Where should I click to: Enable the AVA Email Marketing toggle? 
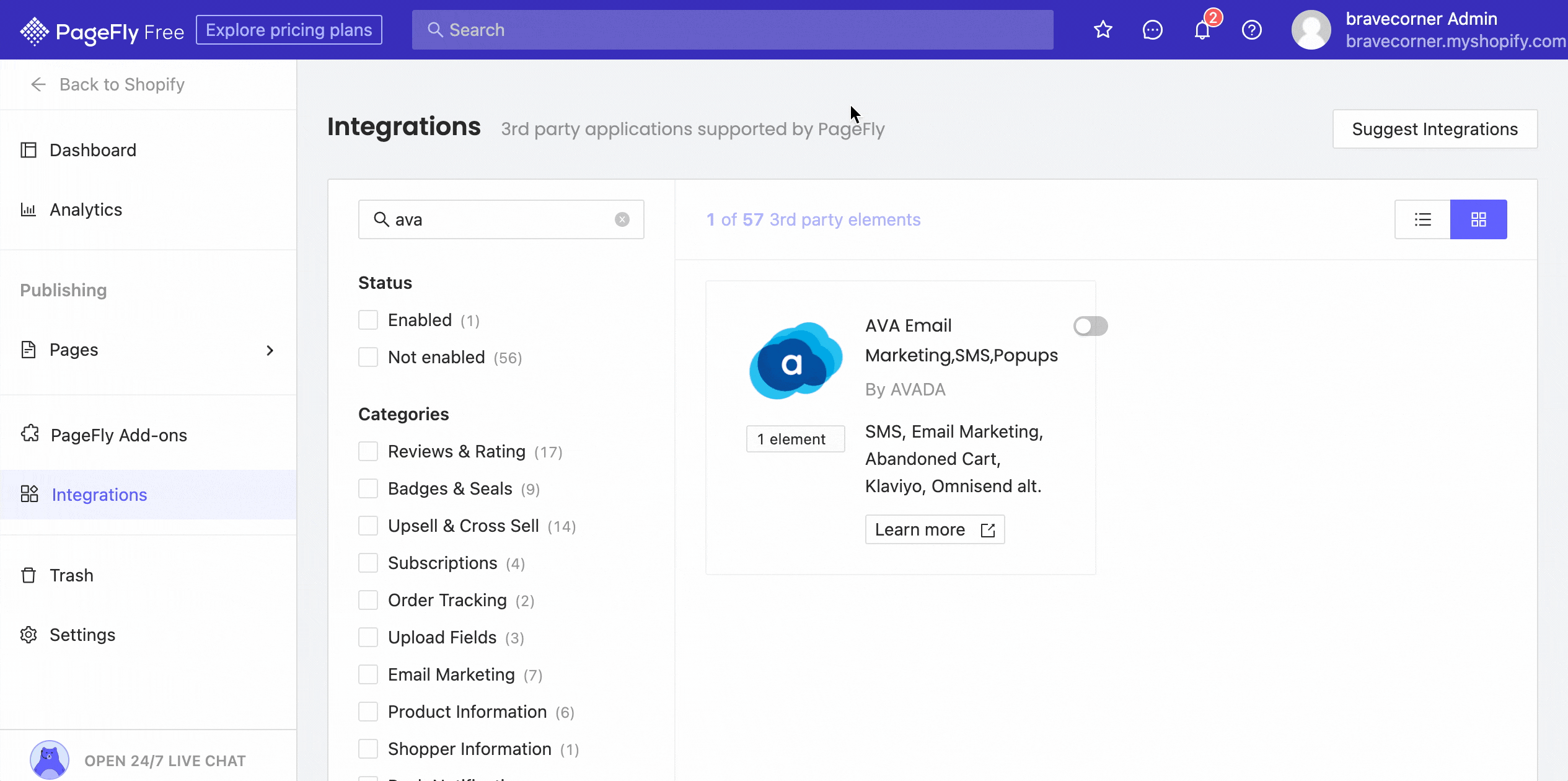click(x=1090, y=326)
